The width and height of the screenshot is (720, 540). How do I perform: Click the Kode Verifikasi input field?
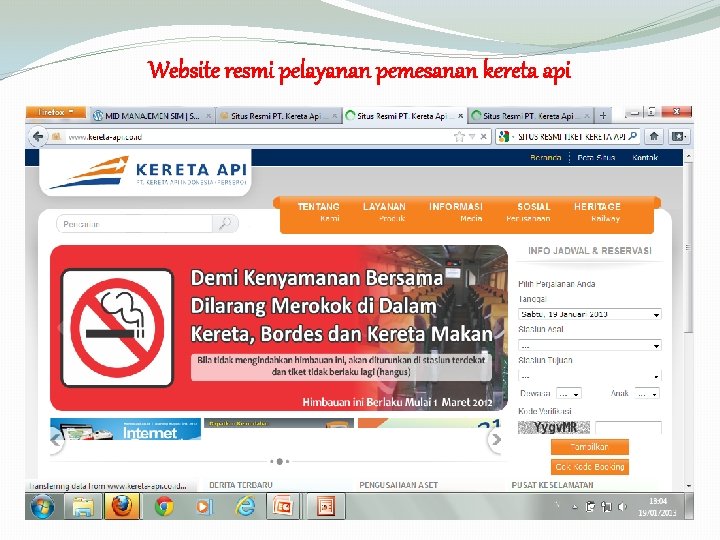pyautogui.click(x=628, y=428)
